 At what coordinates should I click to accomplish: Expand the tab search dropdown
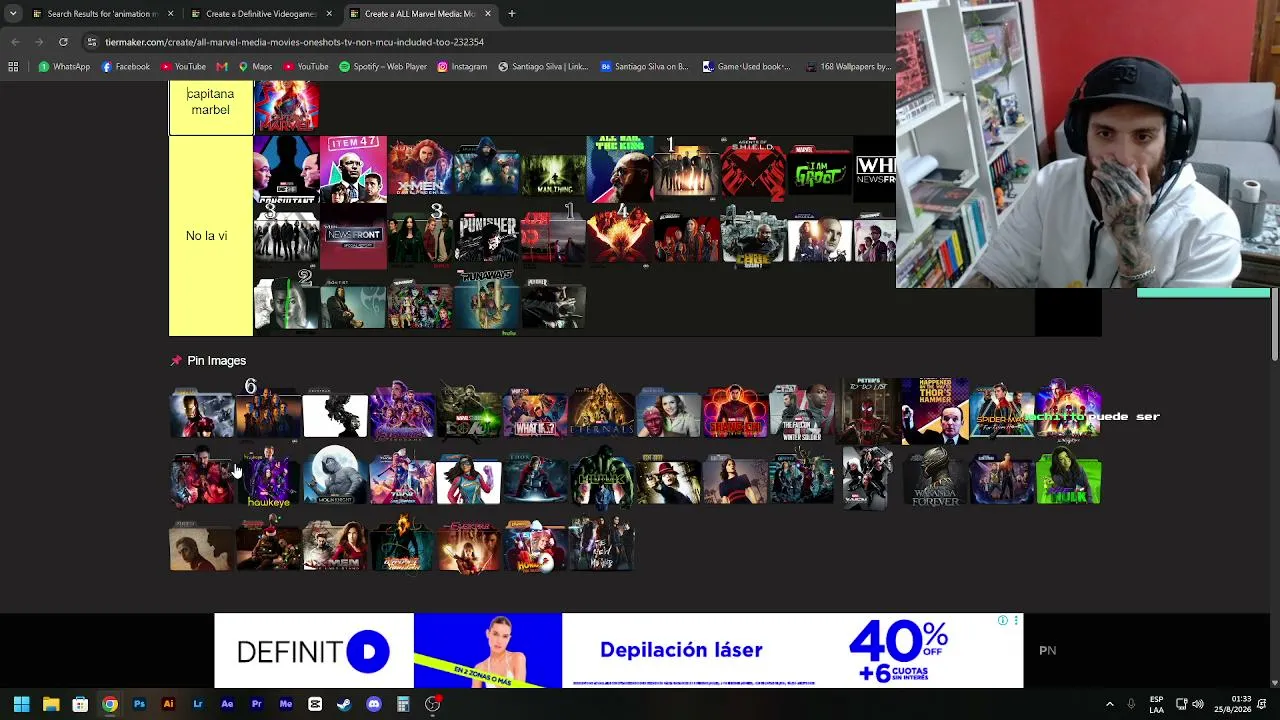[13, 14]
